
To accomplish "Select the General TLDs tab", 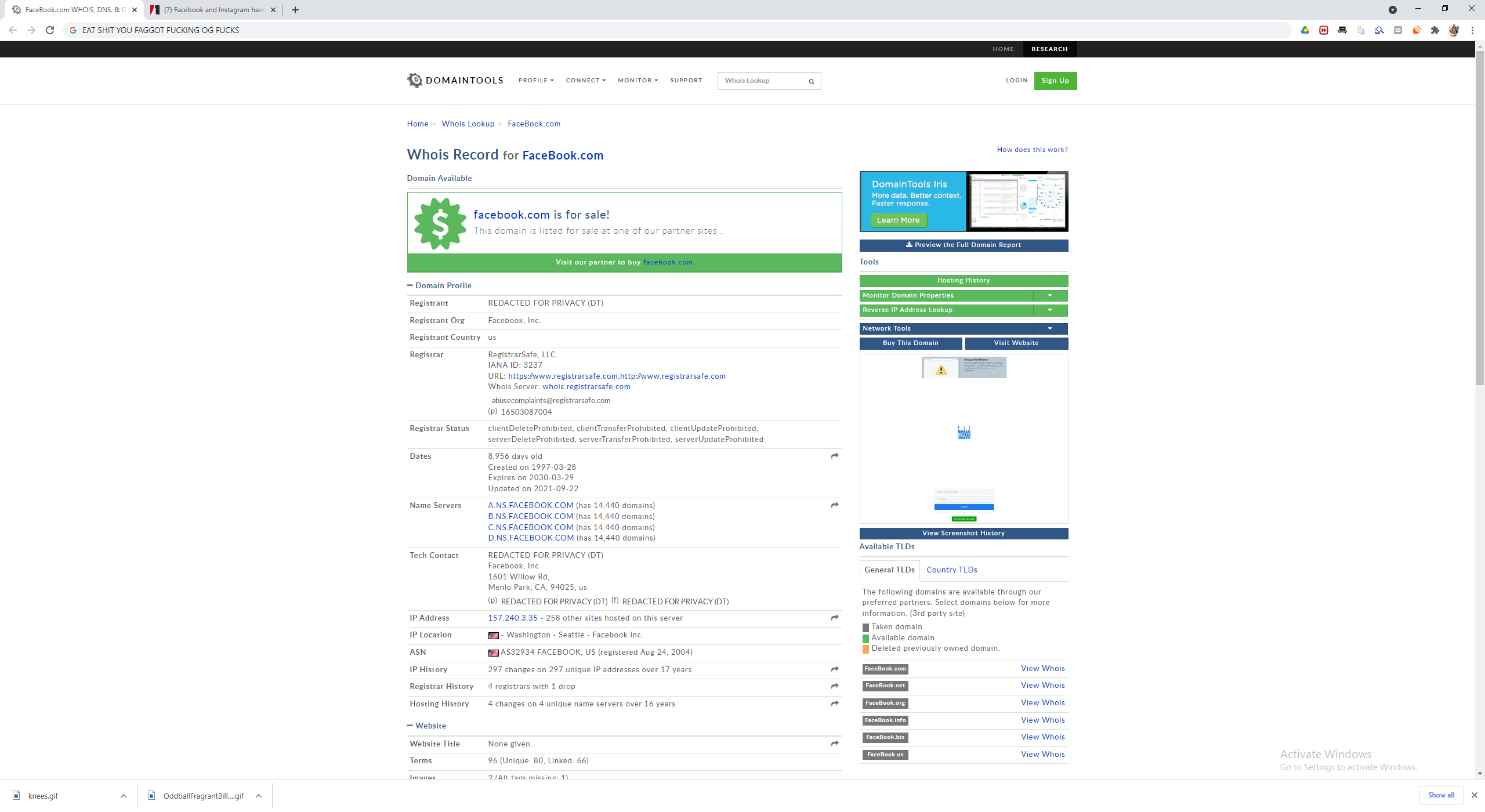I will pyautogui.click(x=889, y=570).
